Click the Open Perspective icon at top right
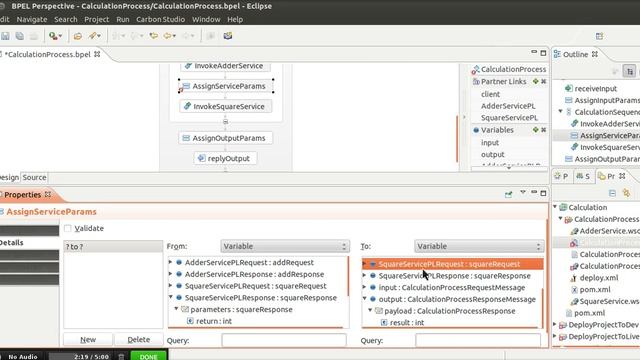 (599, 36)
